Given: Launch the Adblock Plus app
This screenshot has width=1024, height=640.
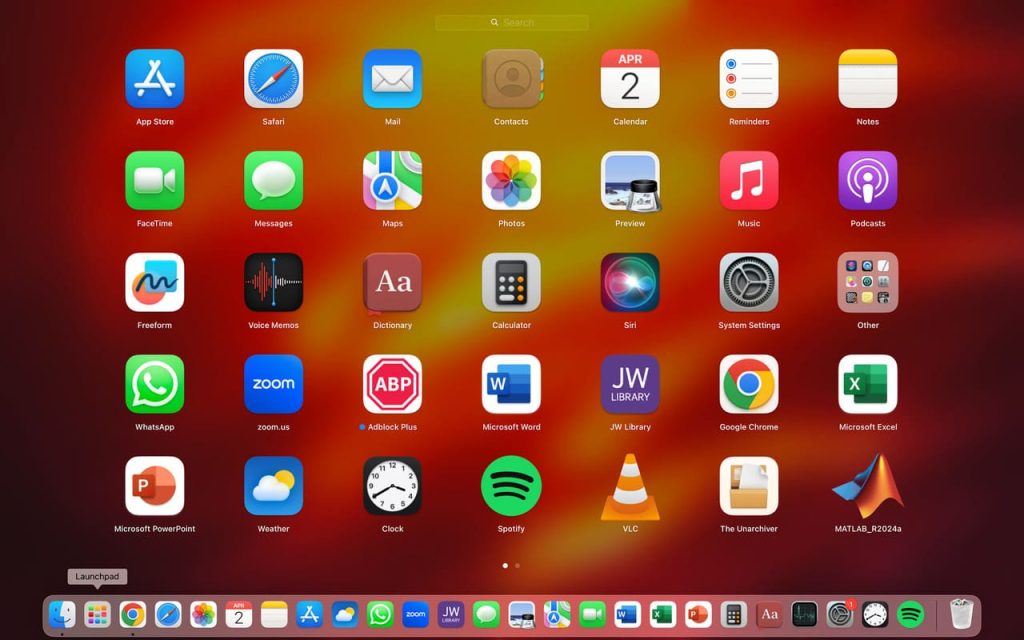Looking at the screenshot, I should click(392, 384).
